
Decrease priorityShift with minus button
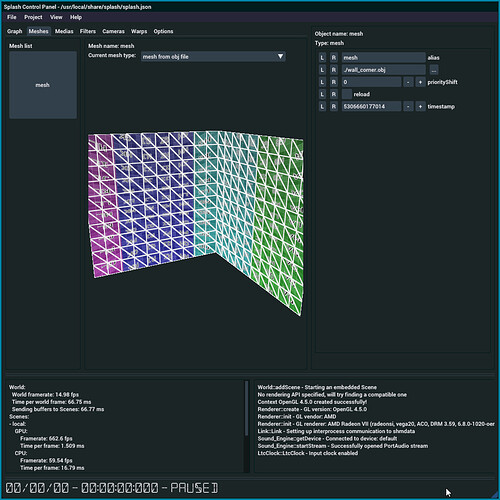pos(408,82)
